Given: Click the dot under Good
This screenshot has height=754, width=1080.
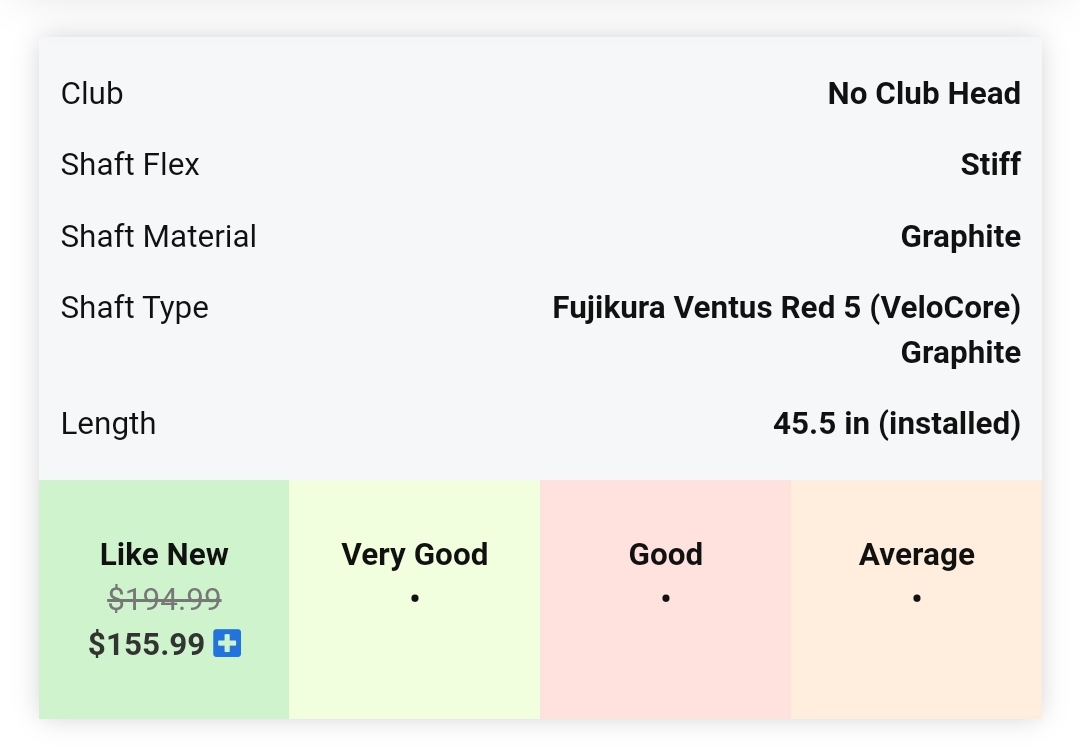Looking at the screenshot, I should (665, 598).
